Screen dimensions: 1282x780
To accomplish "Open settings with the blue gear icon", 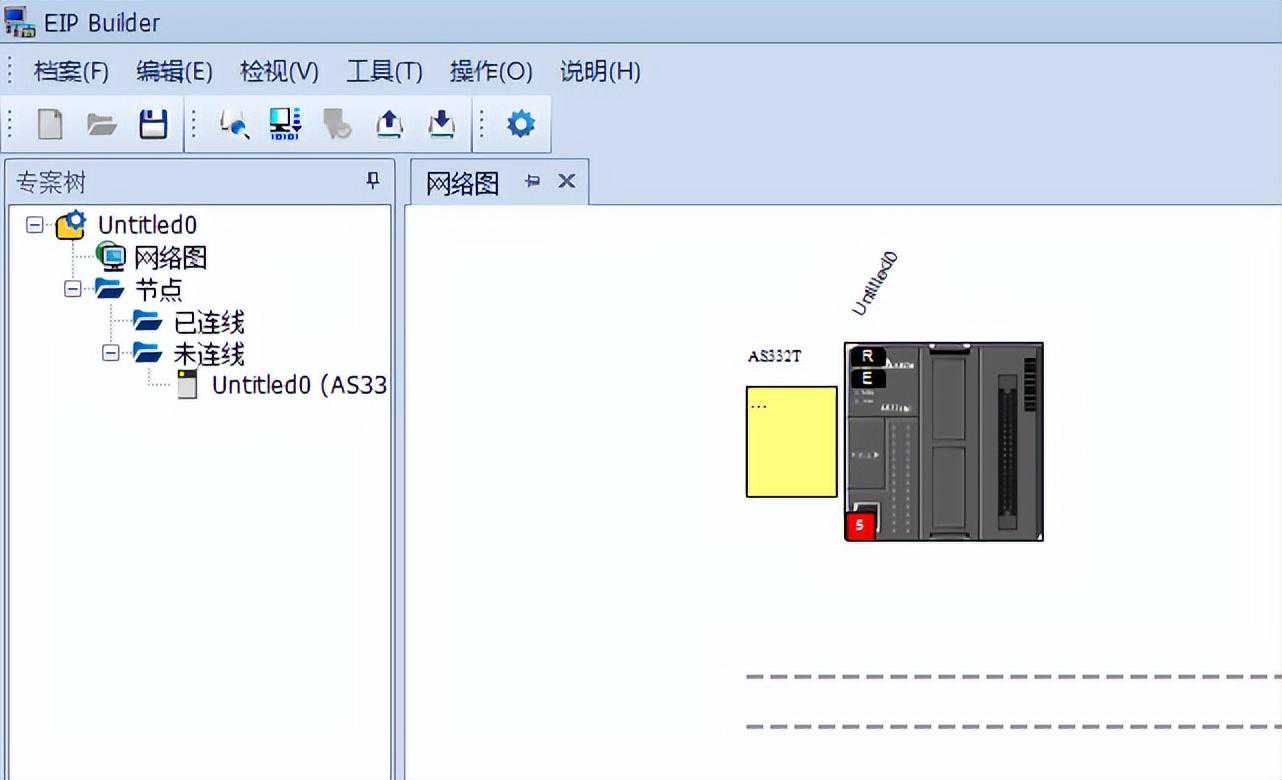I will pyautogui.click(x=521, y=124).
